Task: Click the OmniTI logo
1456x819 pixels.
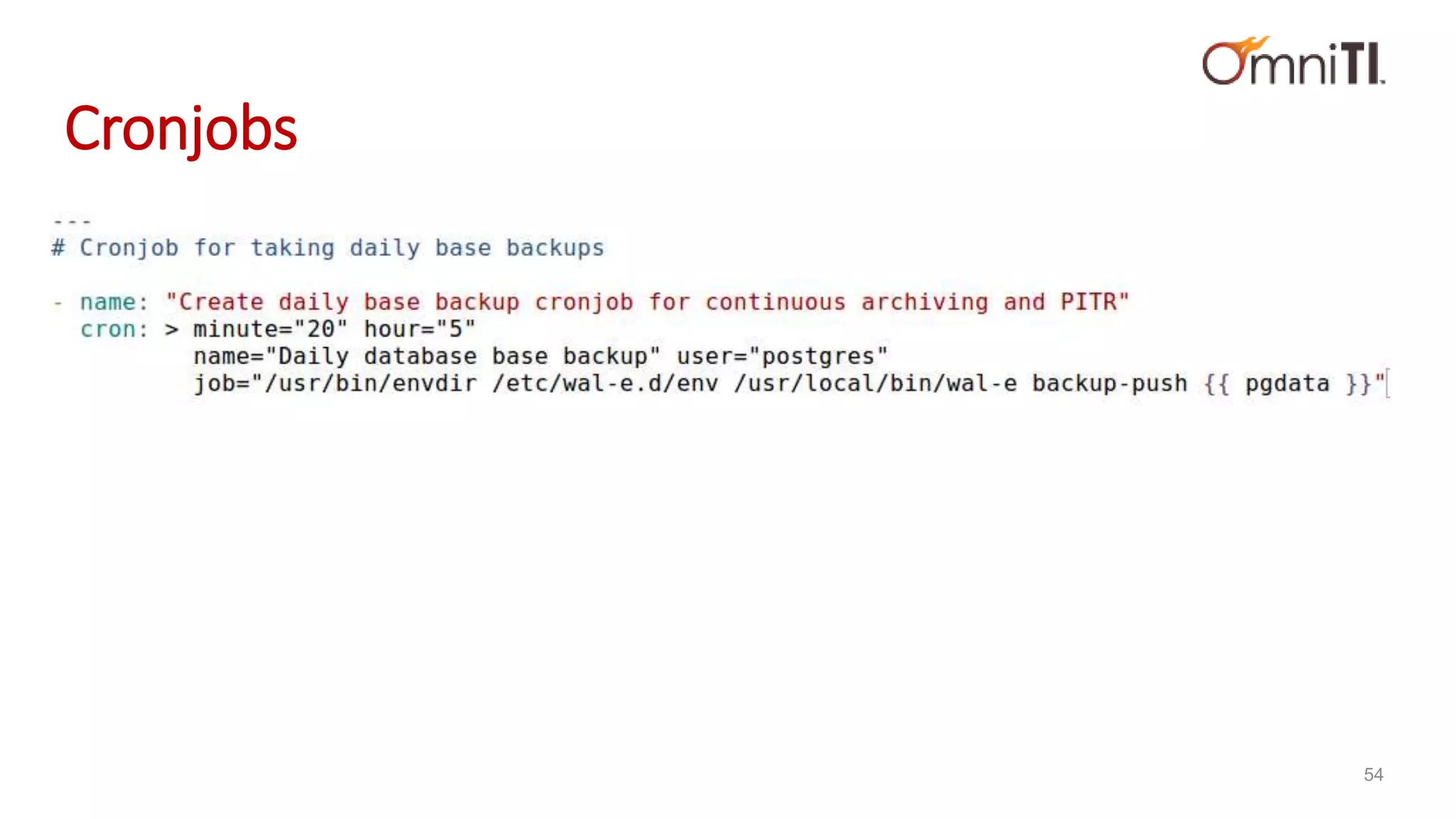Action: [x=1293, y=60]
